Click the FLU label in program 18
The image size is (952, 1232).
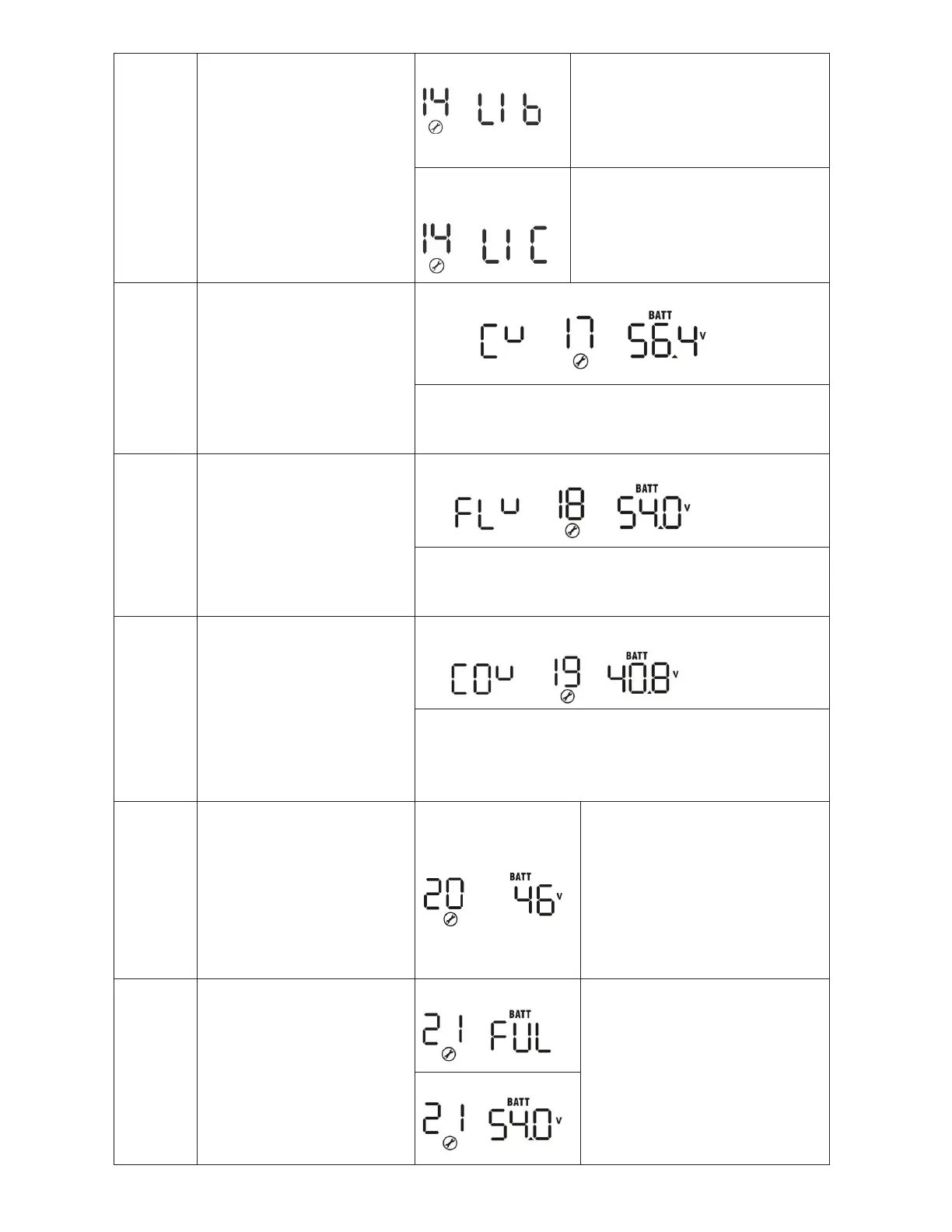486,513
